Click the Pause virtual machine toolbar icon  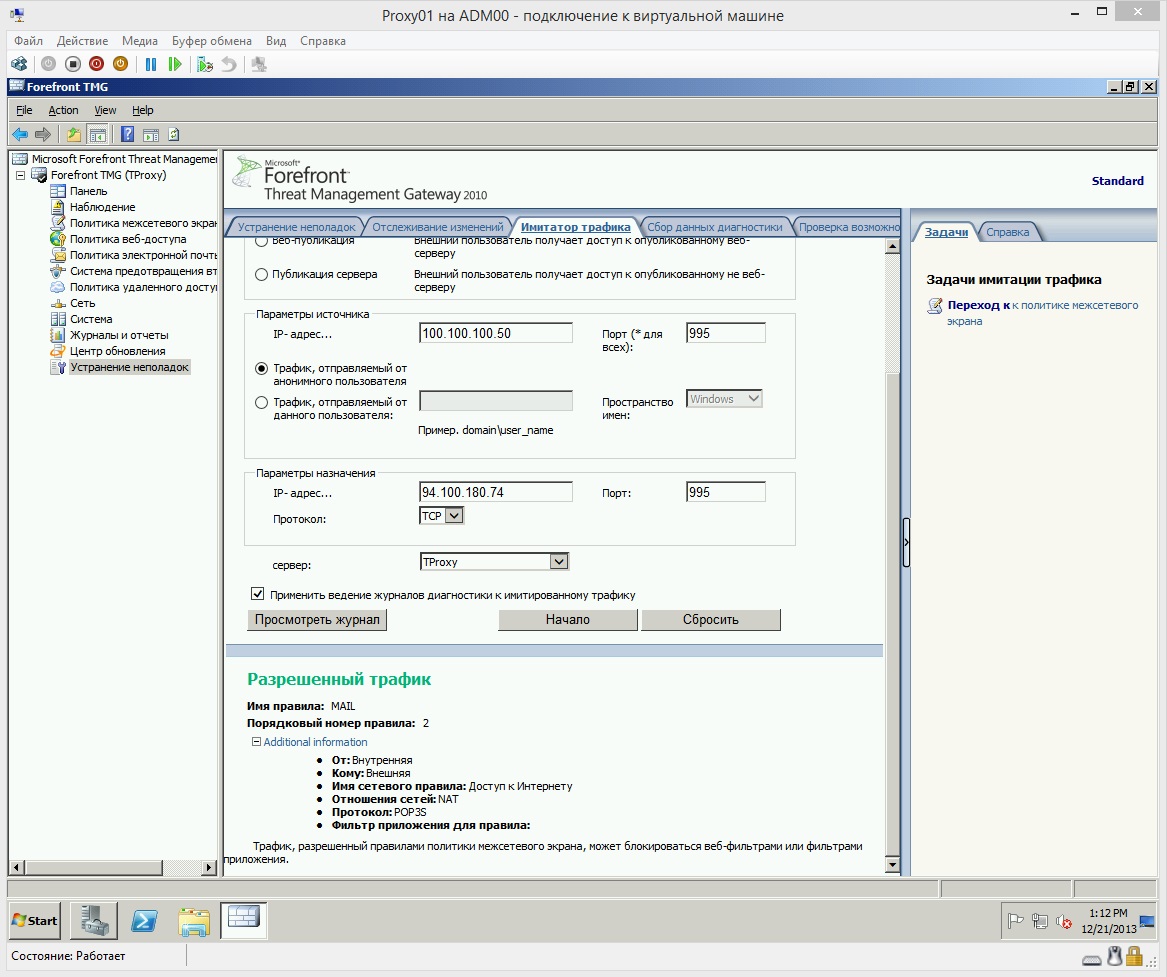151,65
